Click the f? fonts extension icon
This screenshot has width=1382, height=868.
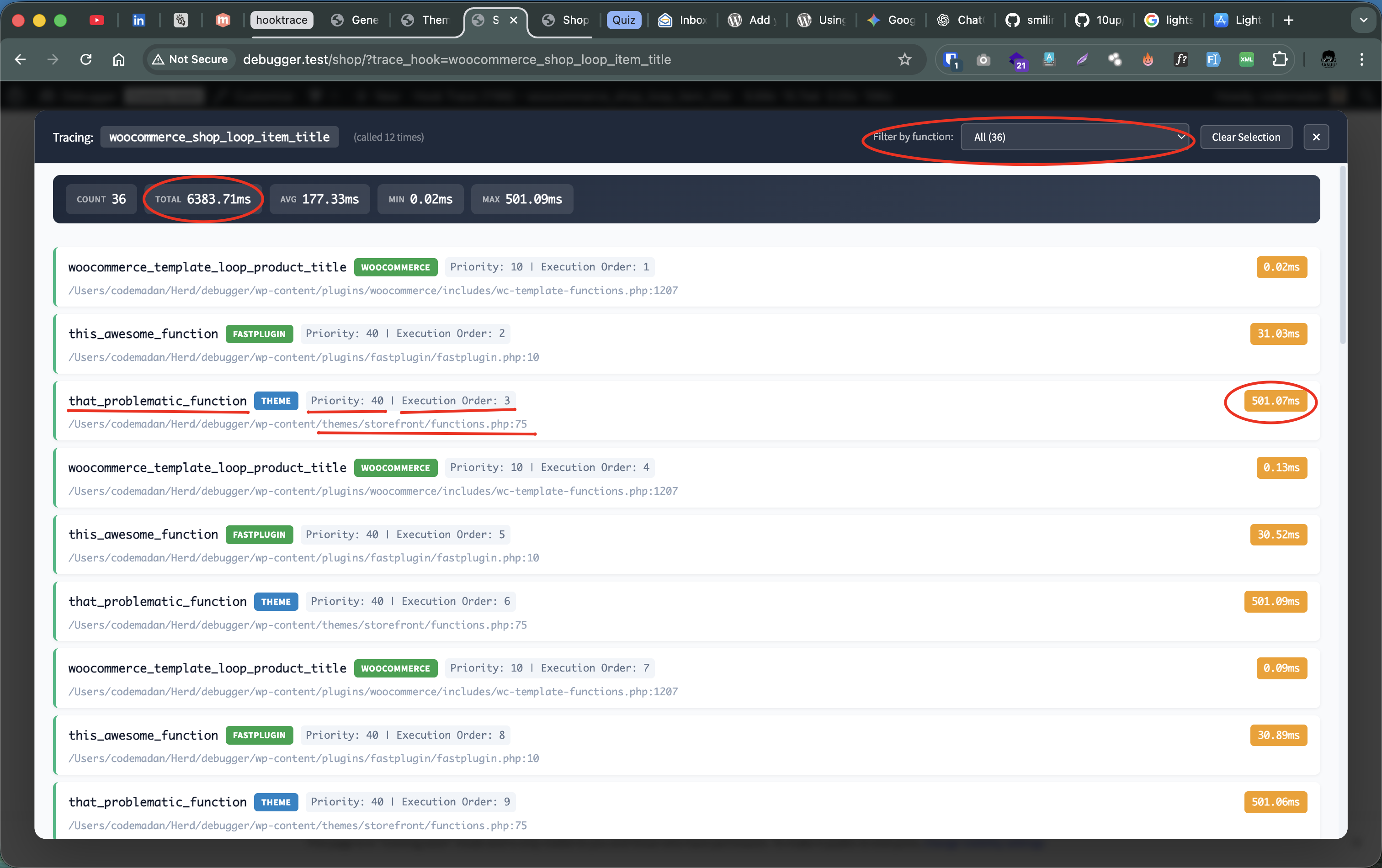click(x=1180, y=59)
